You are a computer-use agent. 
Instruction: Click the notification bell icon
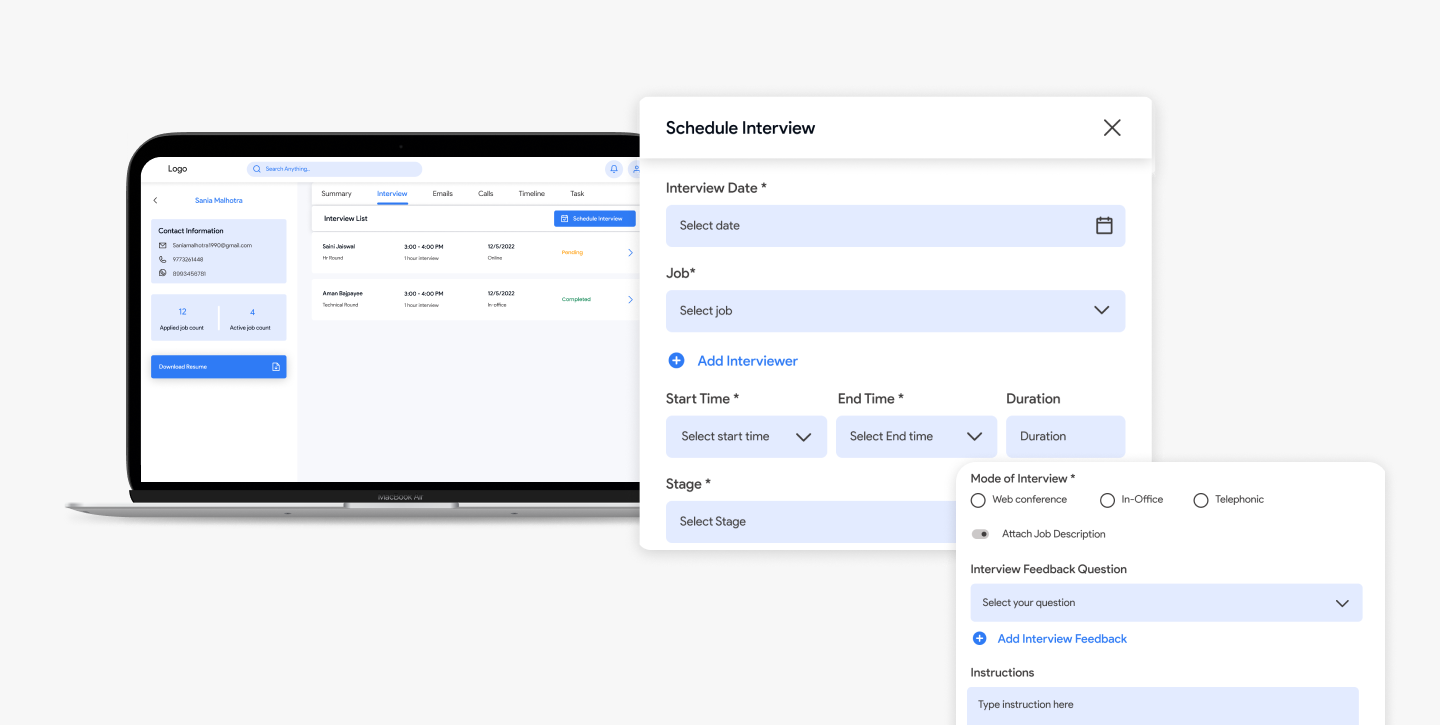click(614, 170)
